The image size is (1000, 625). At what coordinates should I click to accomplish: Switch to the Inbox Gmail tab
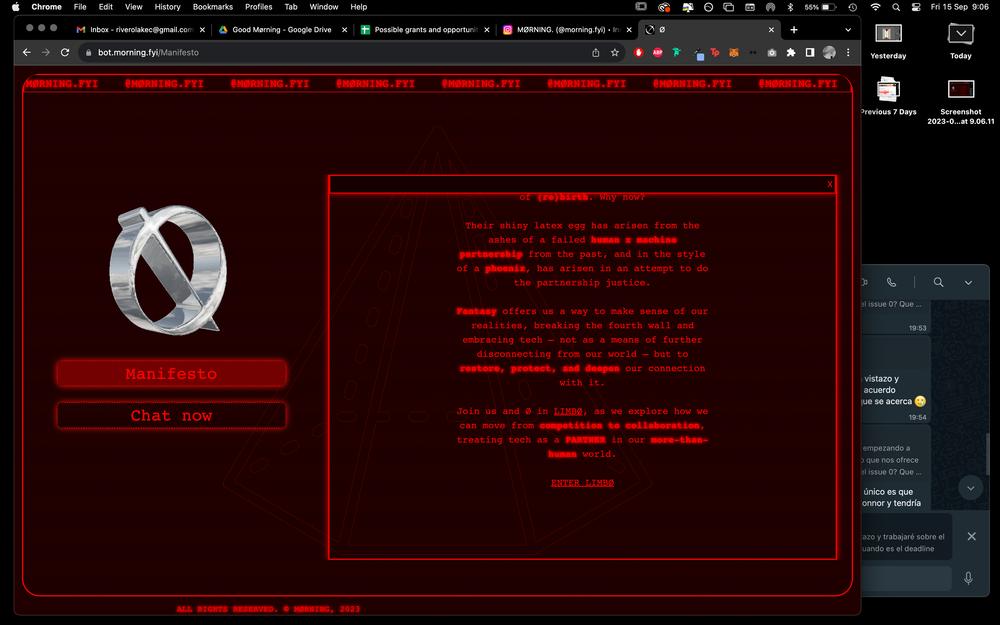click(x=140, y=29)
